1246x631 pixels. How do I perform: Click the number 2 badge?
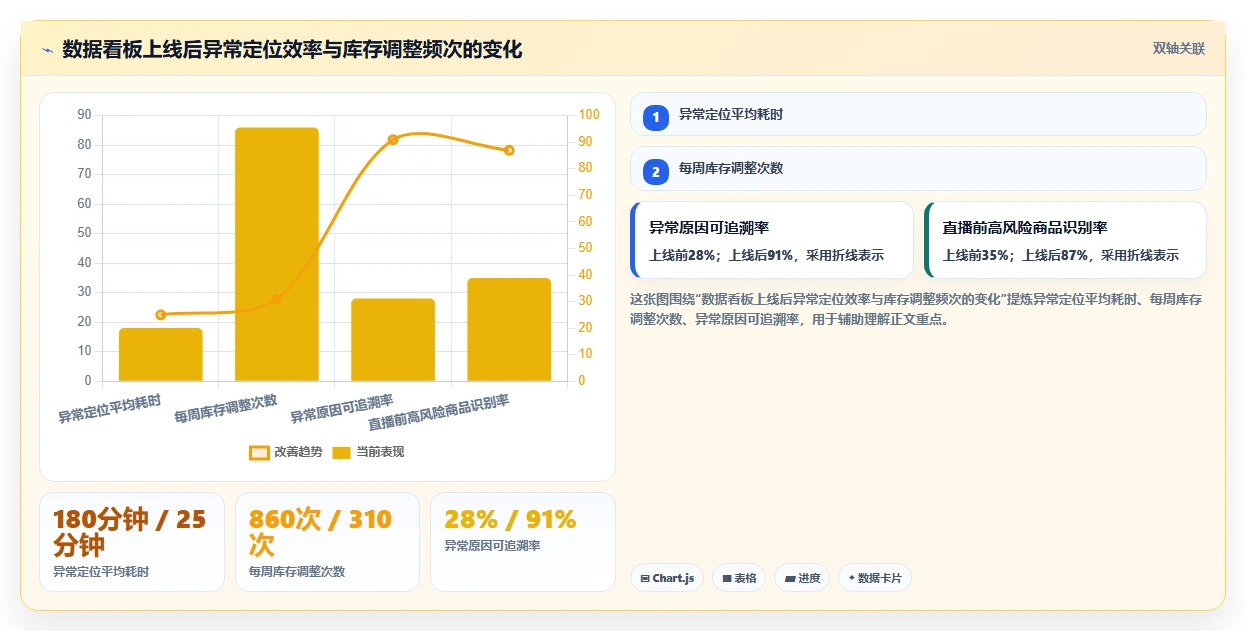656,172
